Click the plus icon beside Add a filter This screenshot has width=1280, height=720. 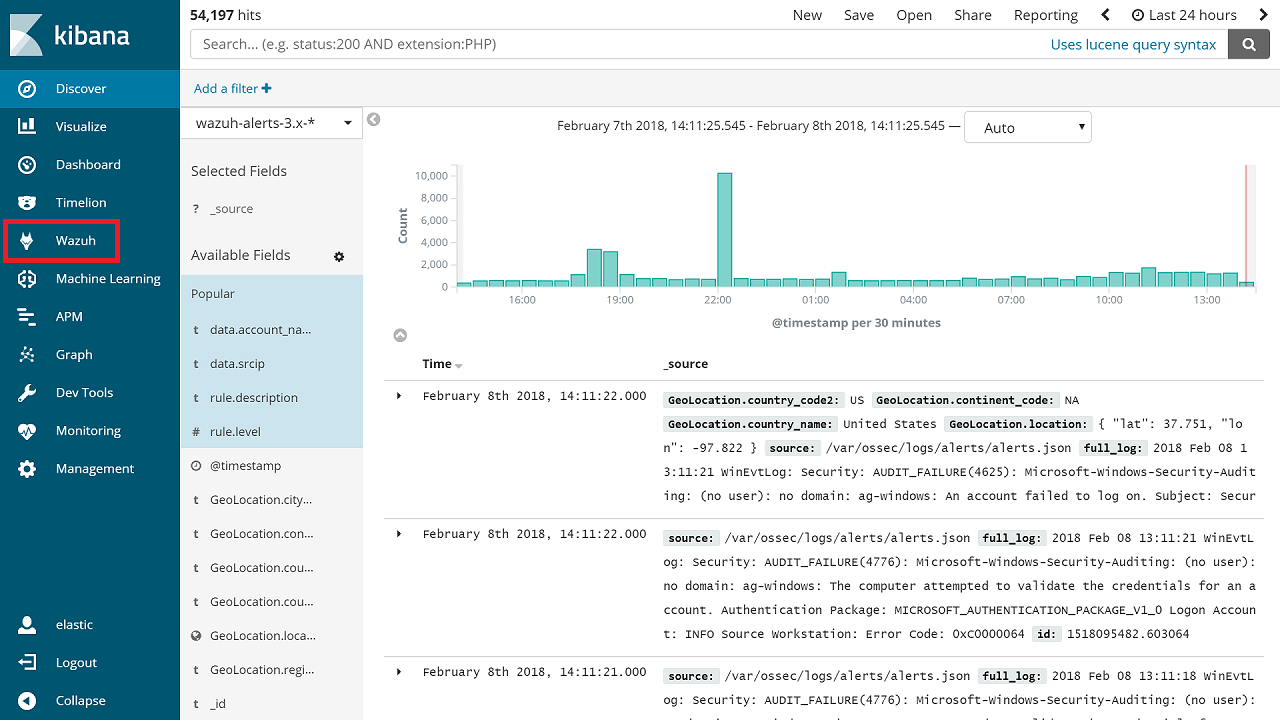pyautogui.click(x=267, y=89)
